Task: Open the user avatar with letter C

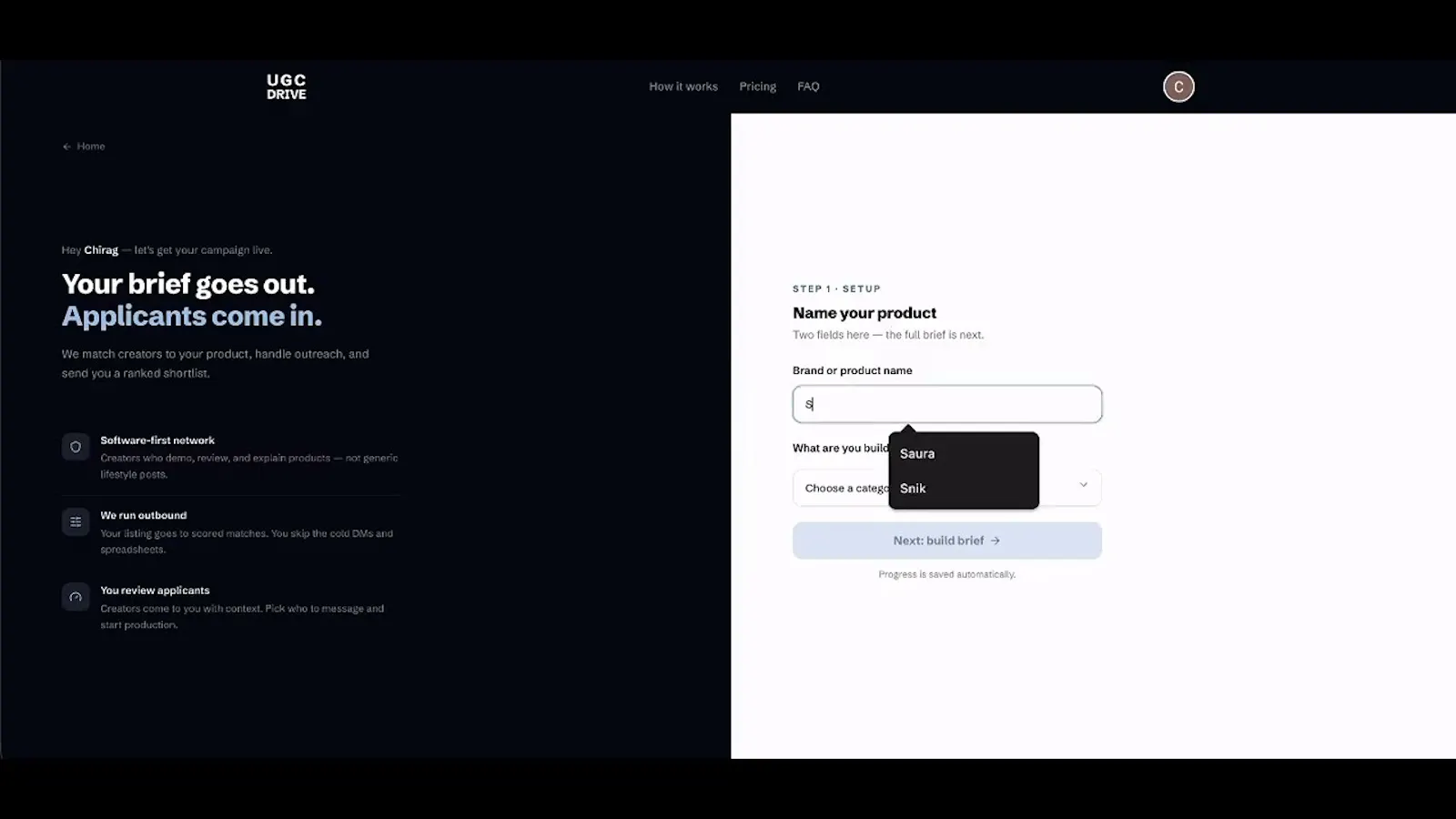Action: [x=1178, y=86]
